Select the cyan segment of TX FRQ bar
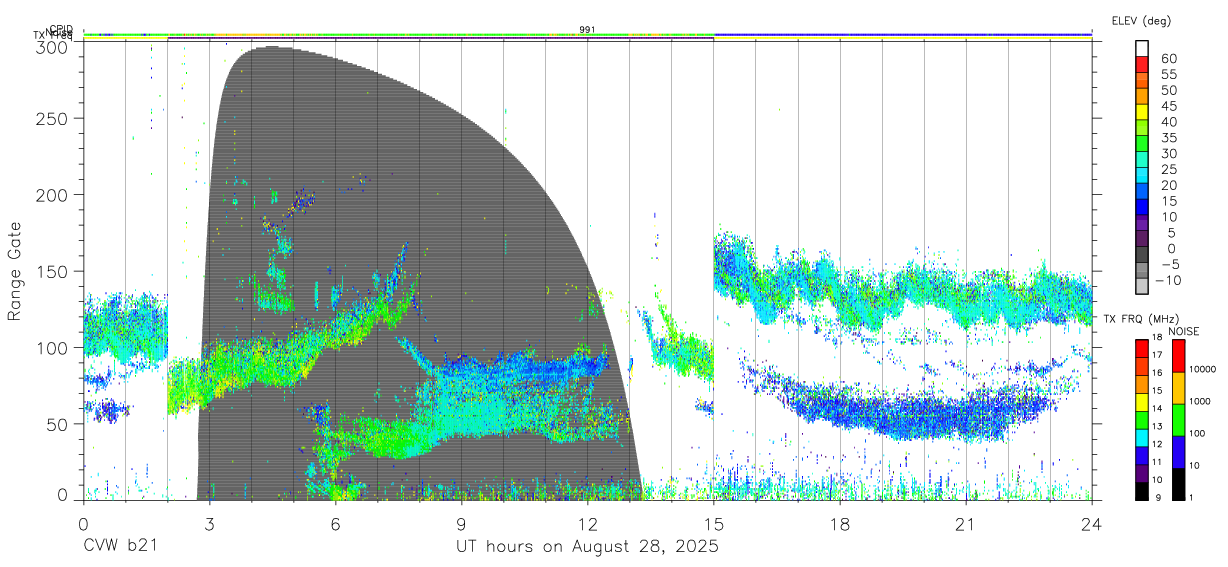Screen dimensions: 1228x567 [x=1143, y=437]
